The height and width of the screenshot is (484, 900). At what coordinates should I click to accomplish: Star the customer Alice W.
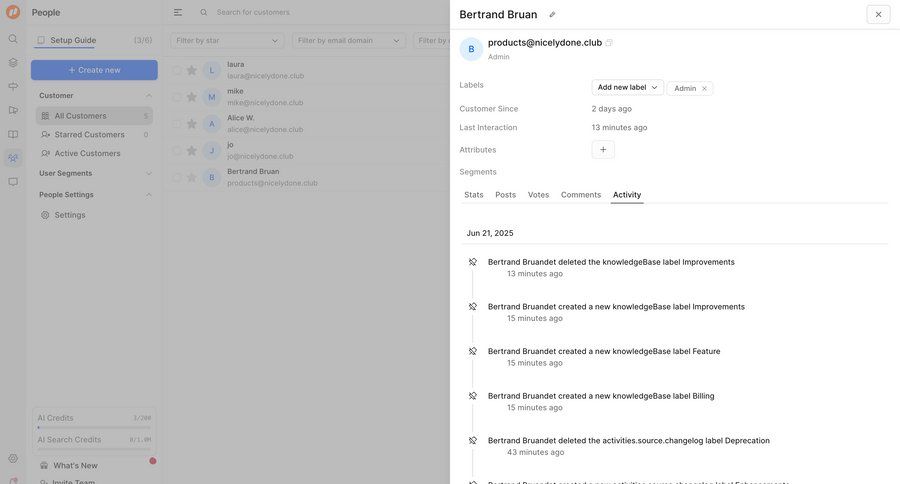(192, 124)
